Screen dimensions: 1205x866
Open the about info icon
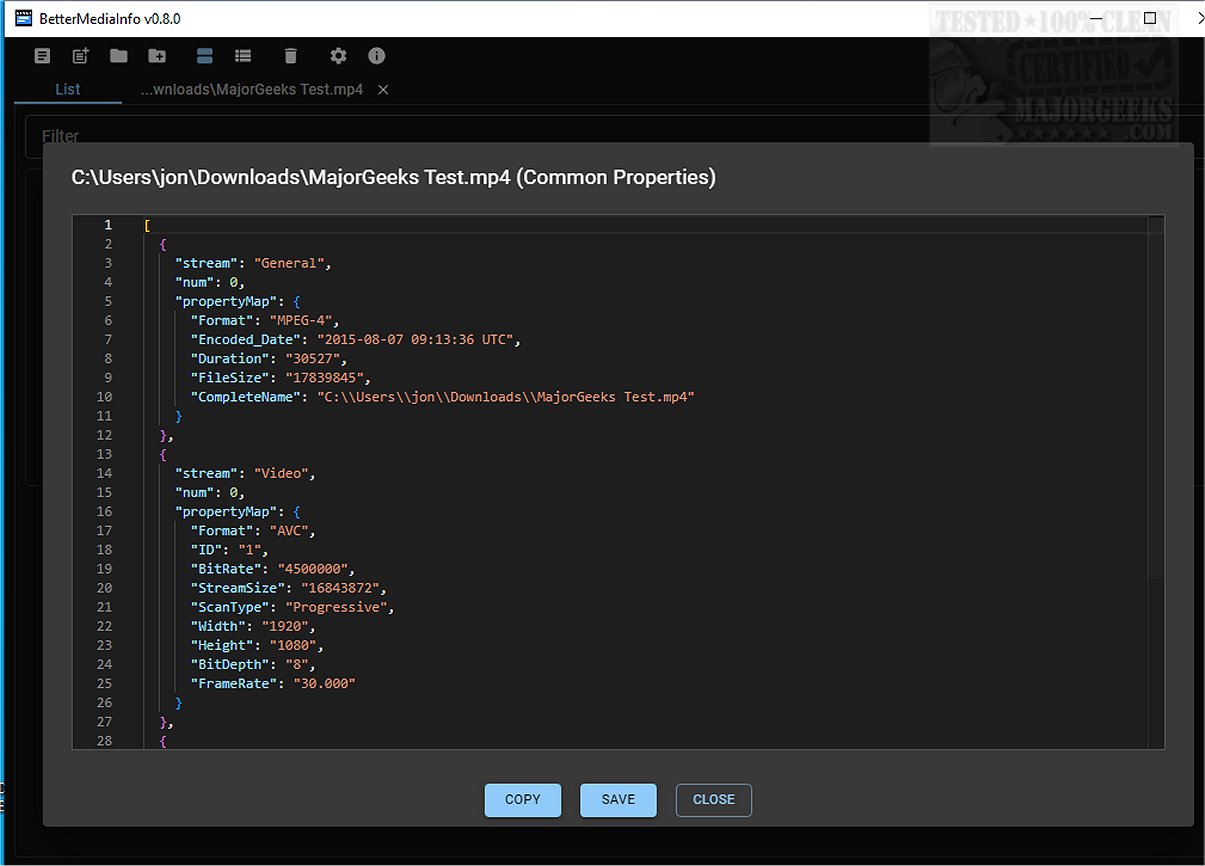[x=377, y=56]
